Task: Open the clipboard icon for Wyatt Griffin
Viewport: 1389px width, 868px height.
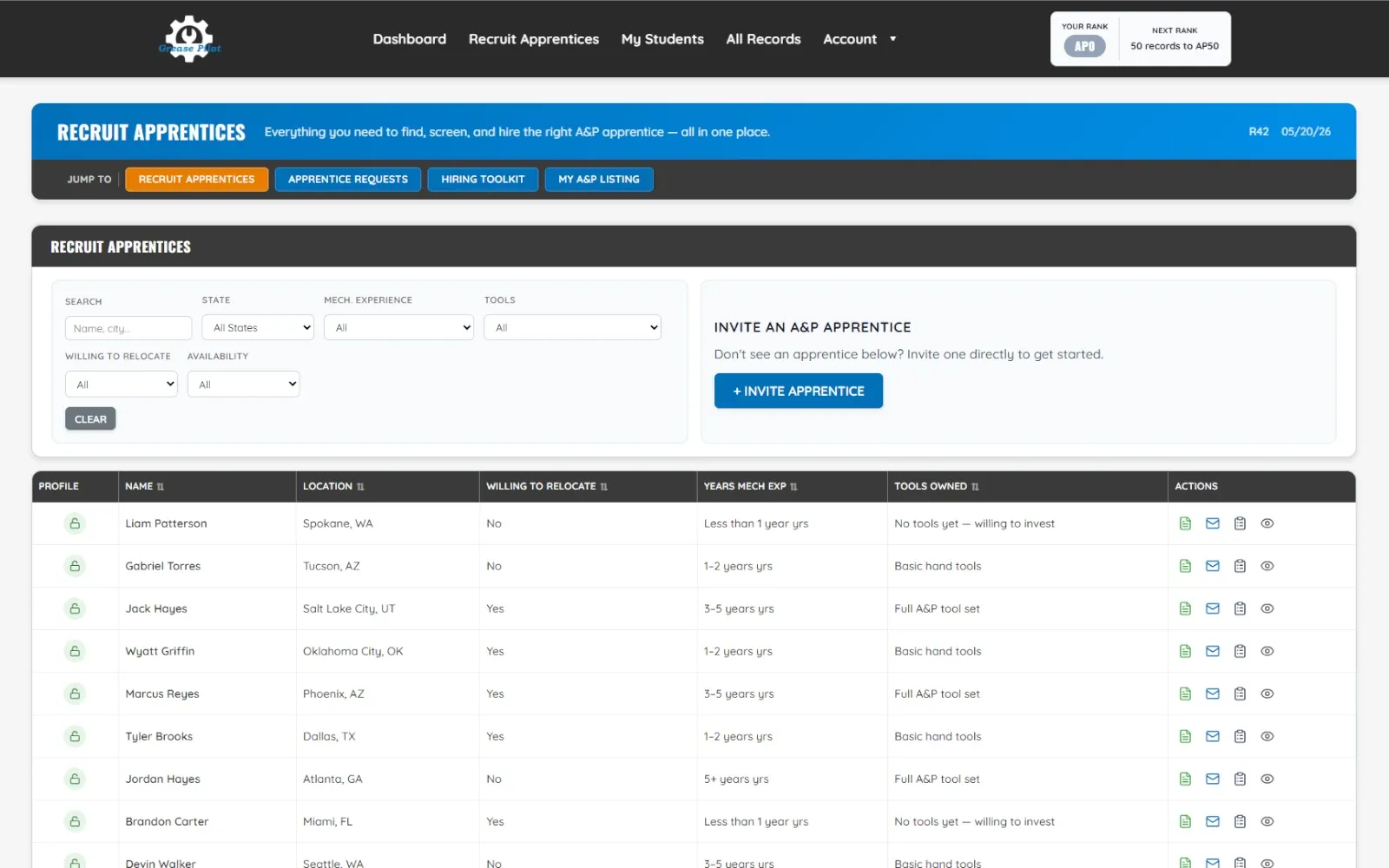Action: click(x=1240, y=651)
